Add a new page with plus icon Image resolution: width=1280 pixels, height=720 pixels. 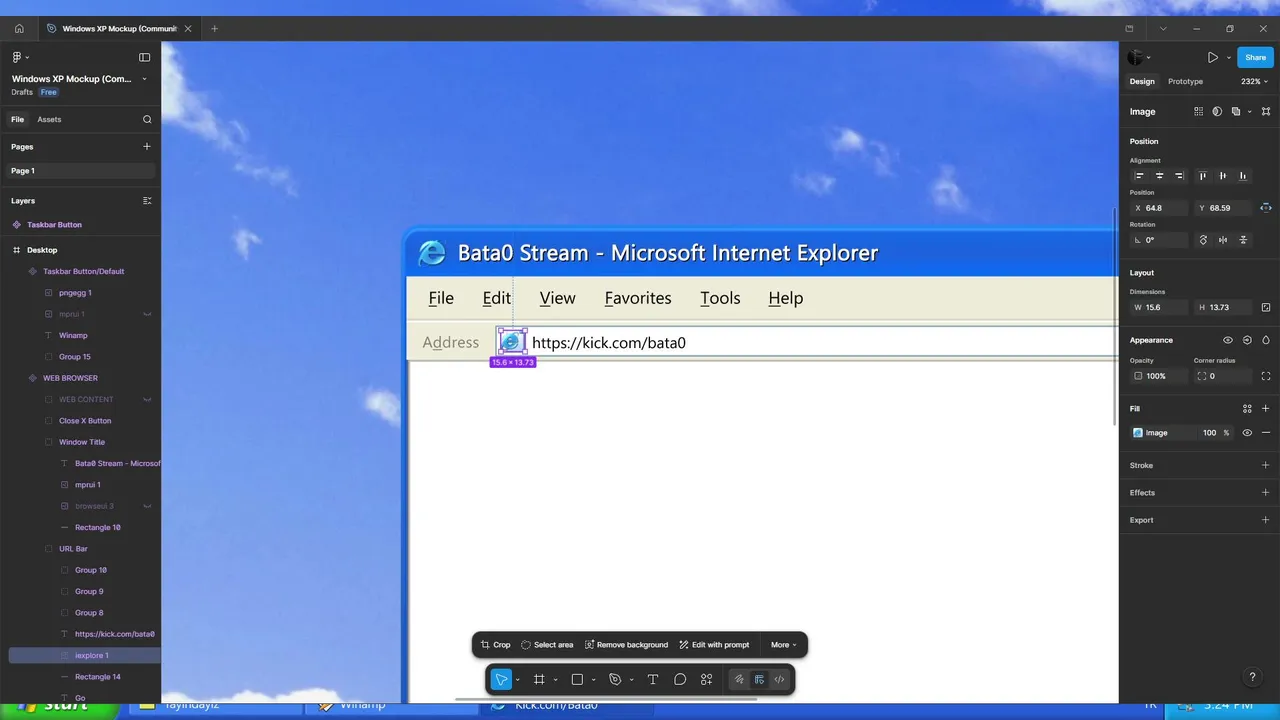click(147, 147)
